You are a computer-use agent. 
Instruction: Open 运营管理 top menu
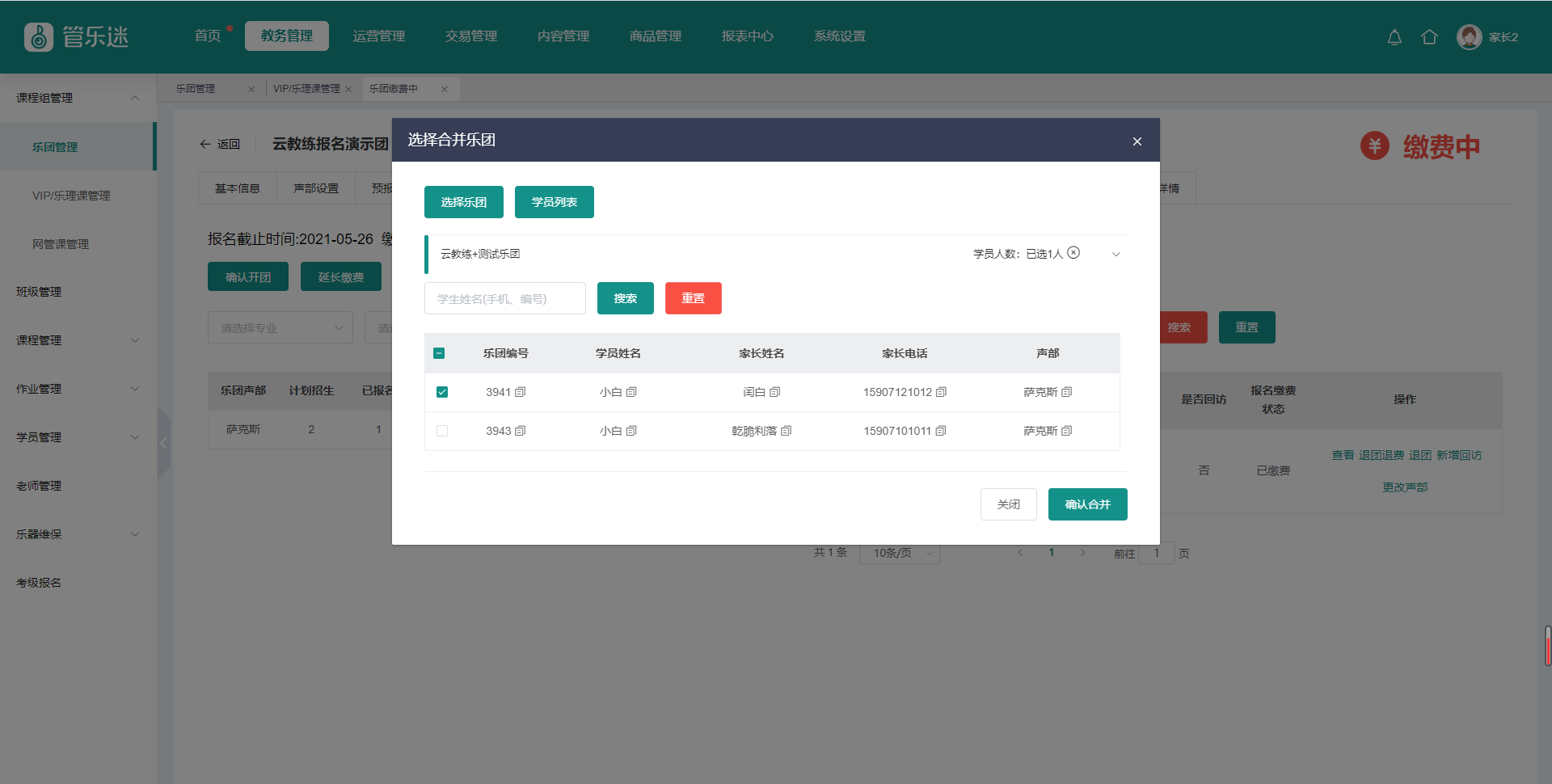(379, 36)
